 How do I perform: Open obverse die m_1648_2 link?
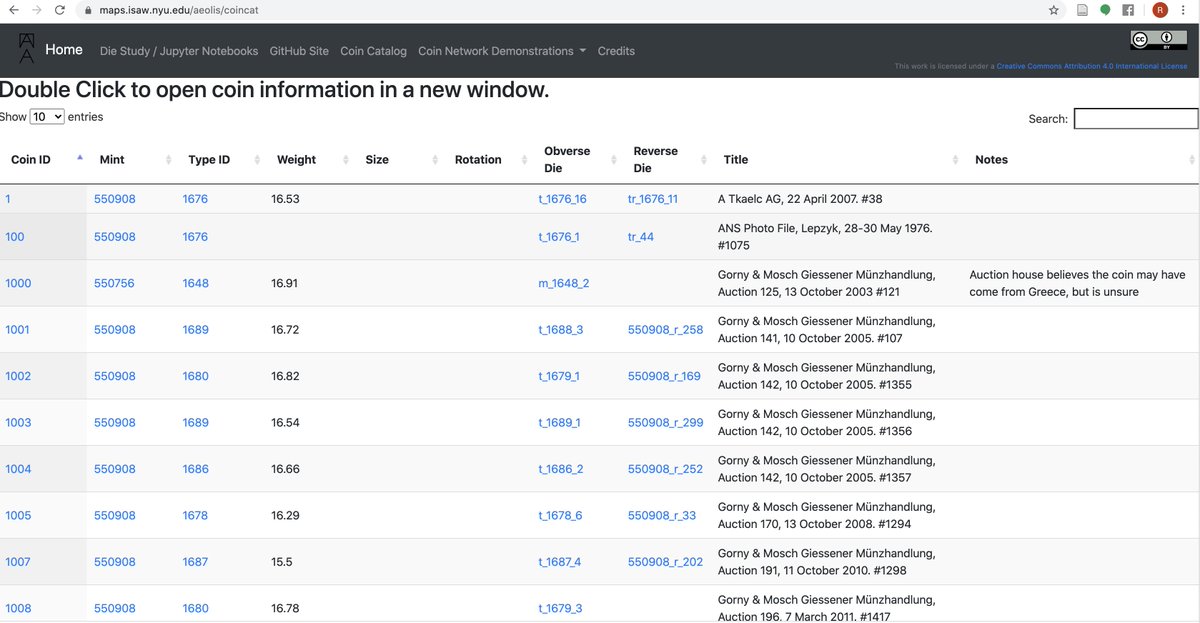pos(564,283)
